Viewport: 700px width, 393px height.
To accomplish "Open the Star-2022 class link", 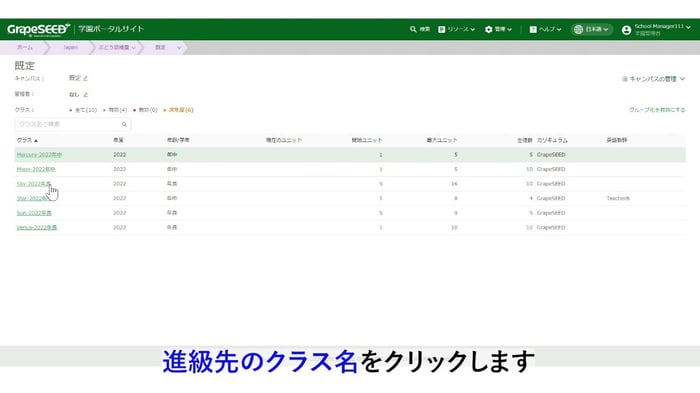I will 32,198.
